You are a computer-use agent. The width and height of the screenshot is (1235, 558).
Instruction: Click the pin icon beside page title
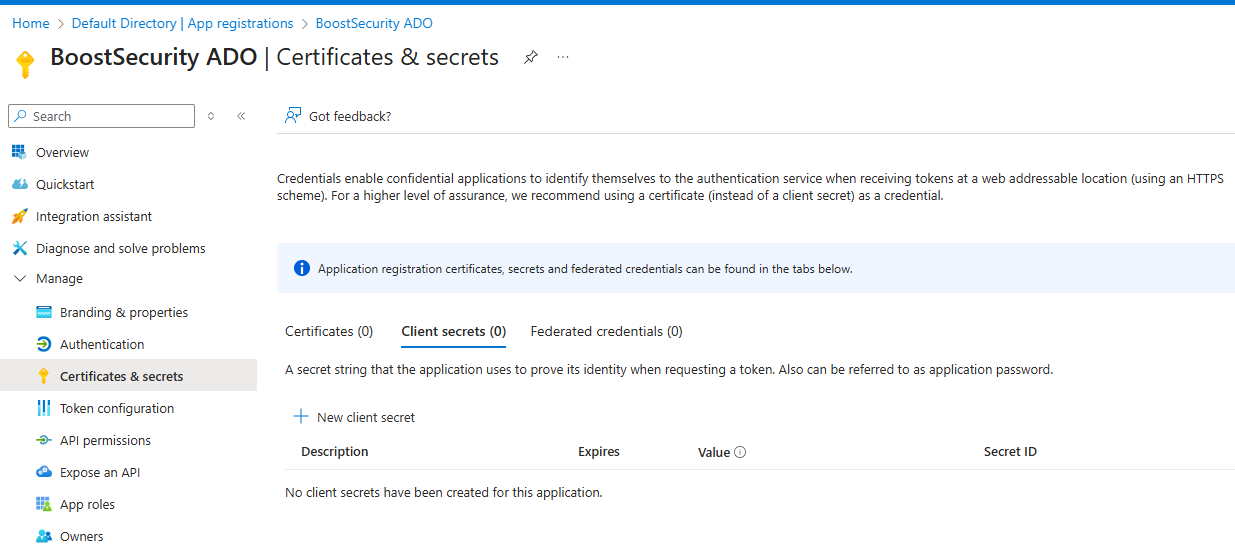(531, 58)
